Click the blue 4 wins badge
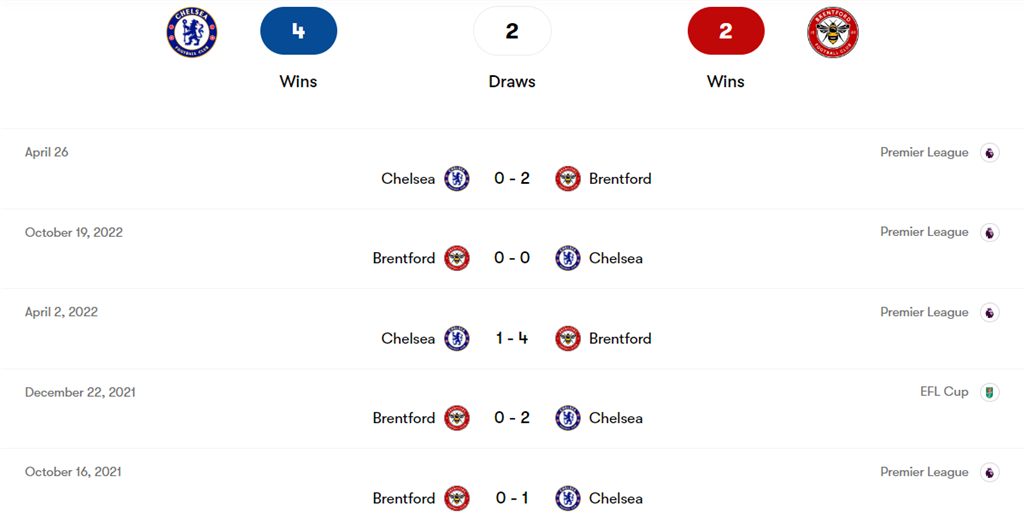 pyautogui.click(x=298, y=31)
